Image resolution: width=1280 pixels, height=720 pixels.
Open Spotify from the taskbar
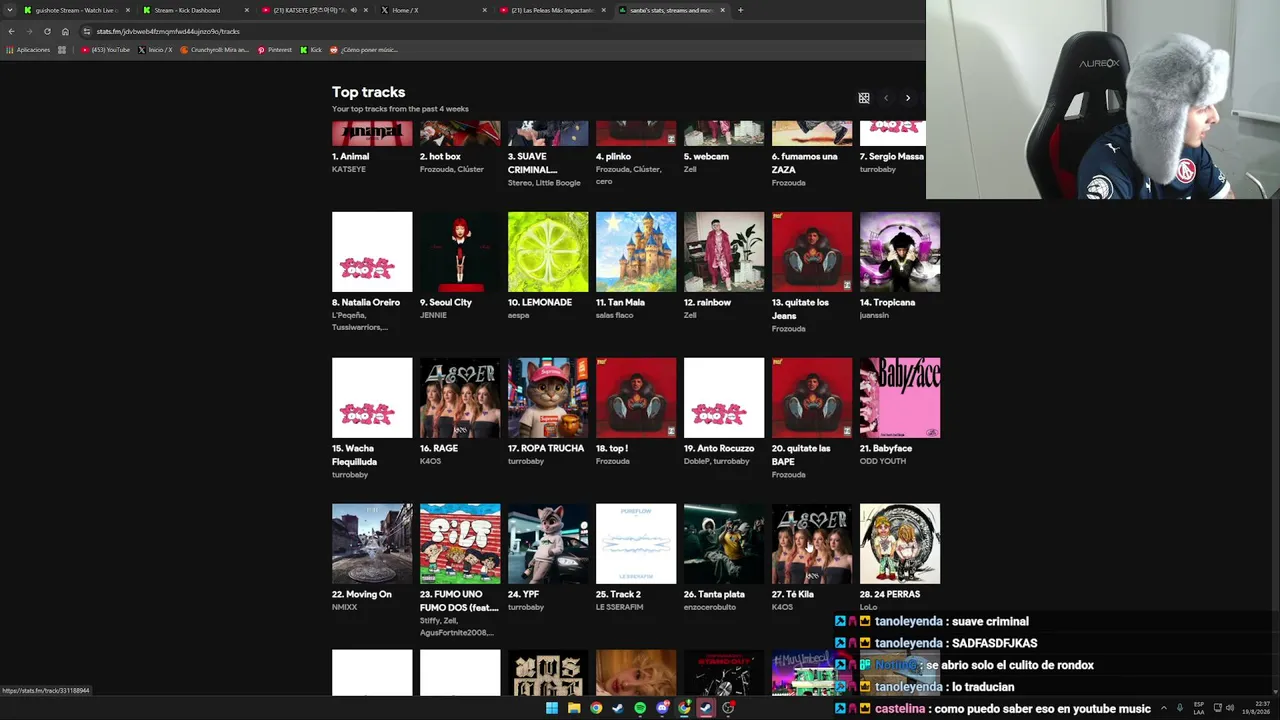pyautogui.click(x=640, y=708)
